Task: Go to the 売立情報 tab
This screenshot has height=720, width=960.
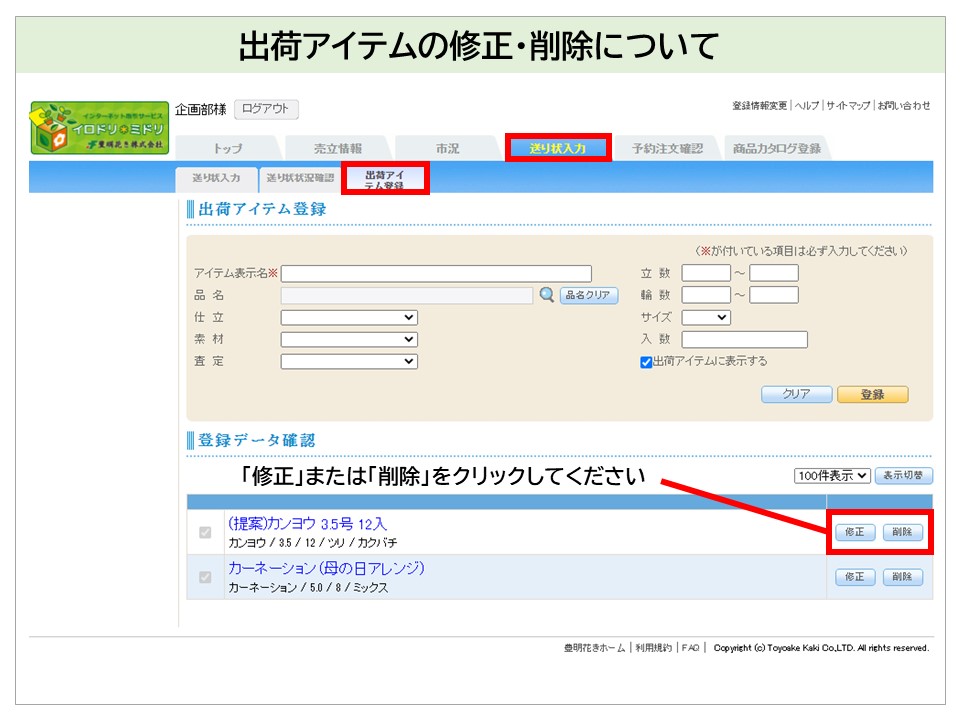Action: [x=337, y=149]
